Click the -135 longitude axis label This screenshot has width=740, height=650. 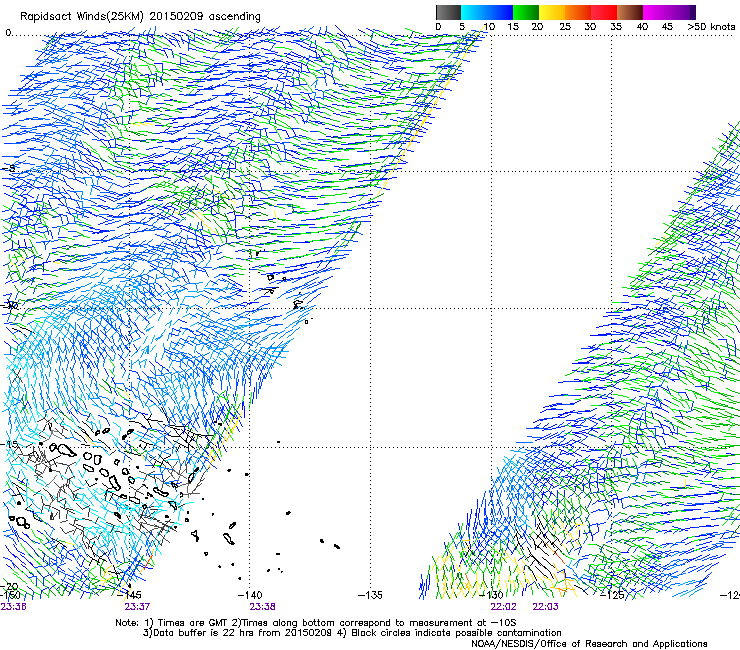click(370, 595)
